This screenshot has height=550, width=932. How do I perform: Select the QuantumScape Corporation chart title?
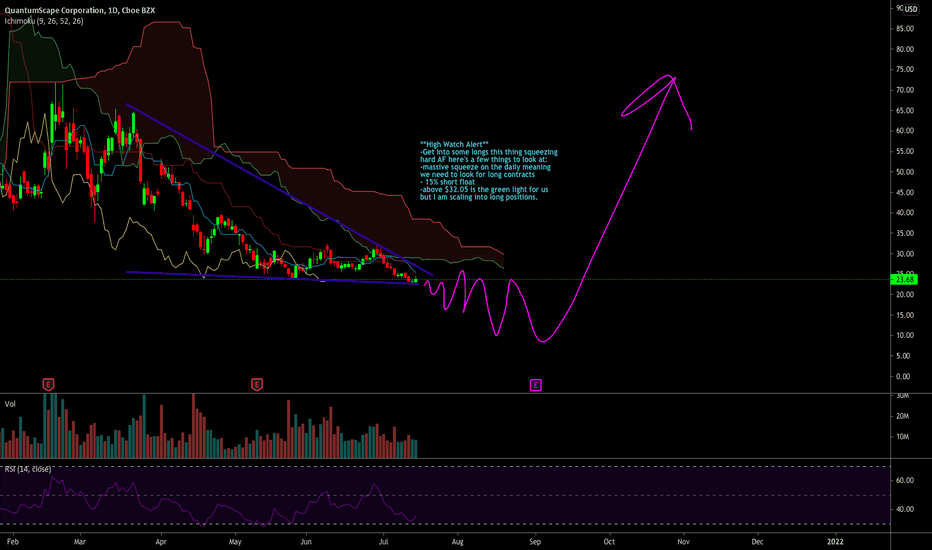coord(80,11)
